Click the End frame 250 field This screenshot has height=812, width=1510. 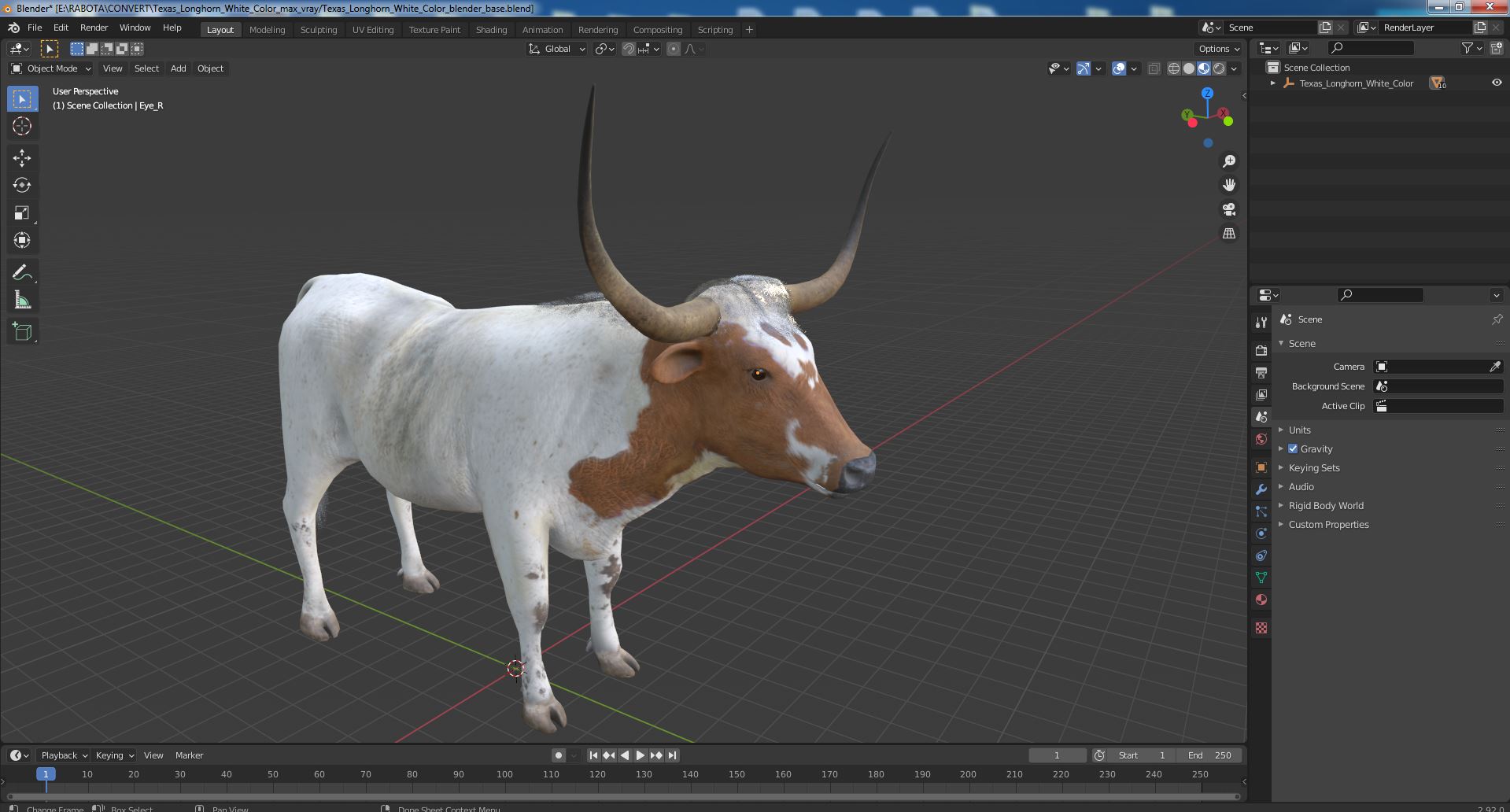pyautogui.click(x=1210, y=755)
